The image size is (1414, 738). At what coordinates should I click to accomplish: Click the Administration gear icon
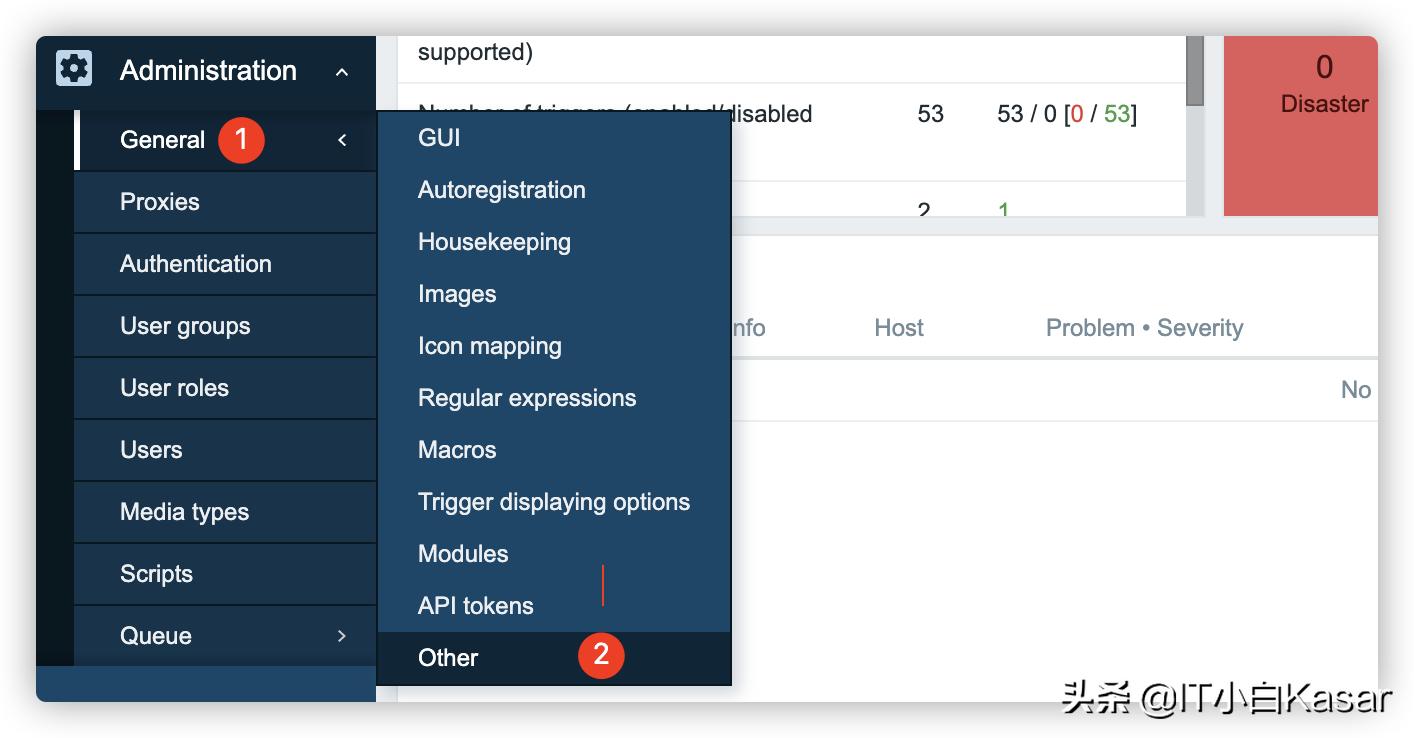(x=73, y=70)
